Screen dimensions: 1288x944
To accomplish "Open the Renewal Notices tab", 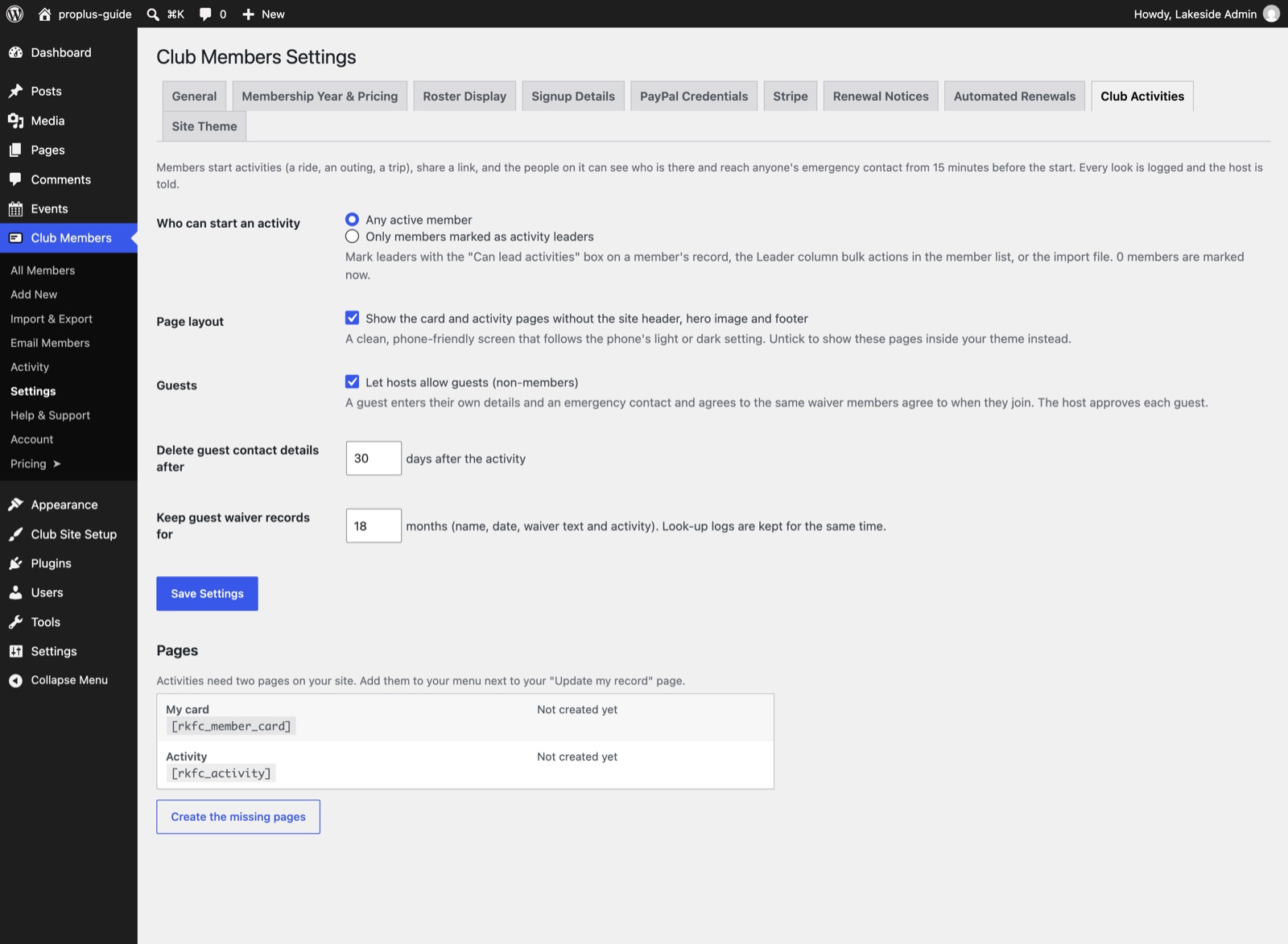I will [x=881, y=96].
